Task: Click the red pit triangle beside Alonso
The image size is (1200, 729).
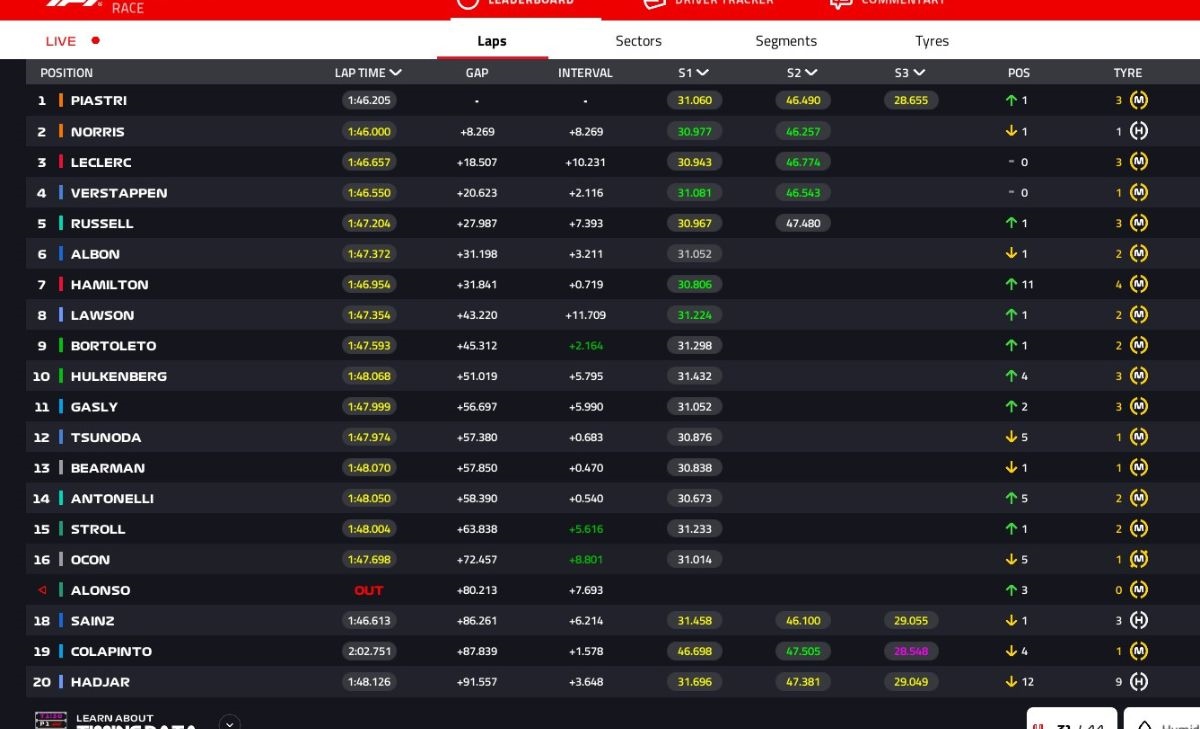Action: coord(42,590)
